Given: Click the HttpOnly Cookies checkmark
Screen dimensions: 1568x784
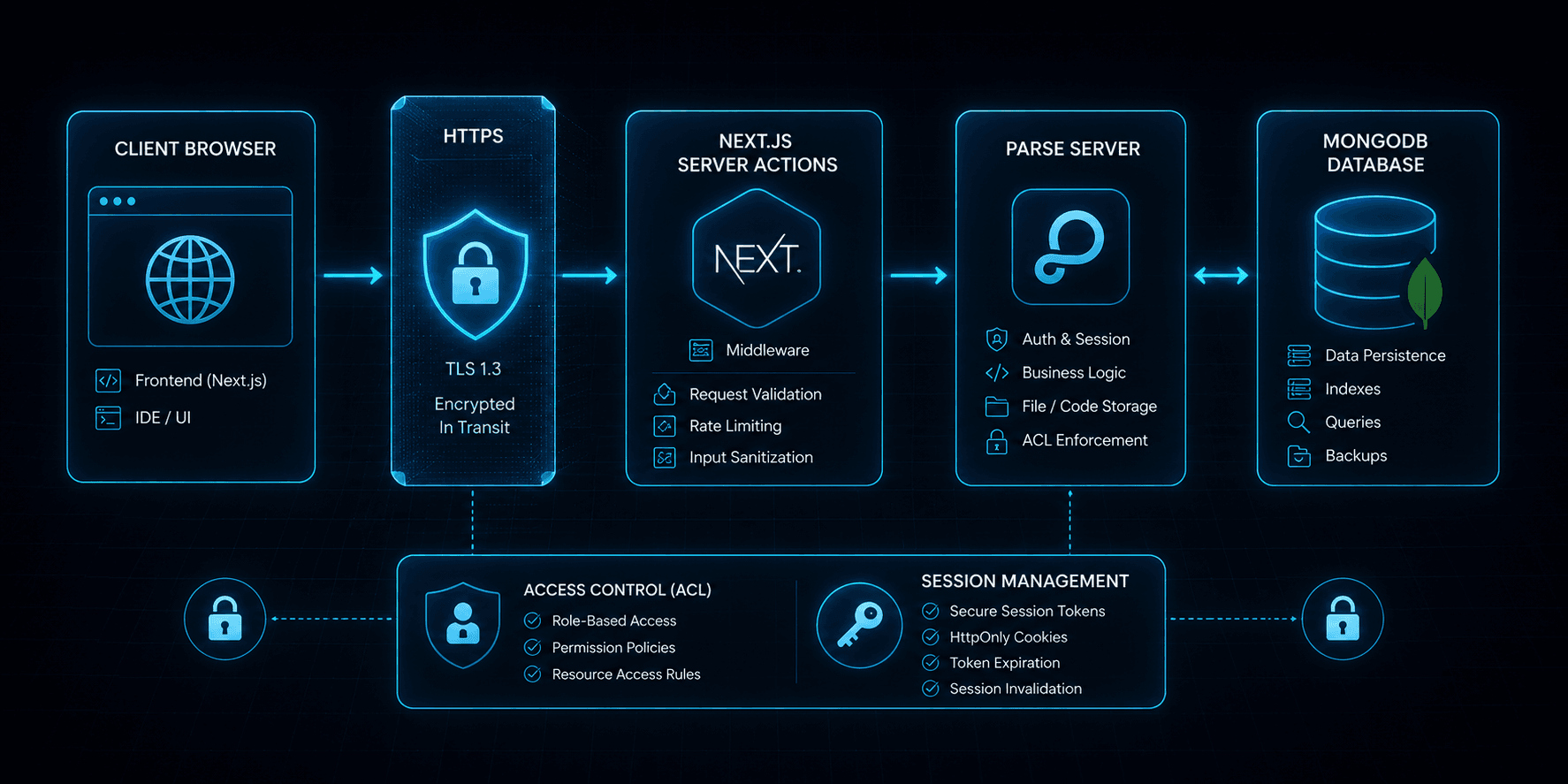Looking at the screenshot, I should 931,637.
